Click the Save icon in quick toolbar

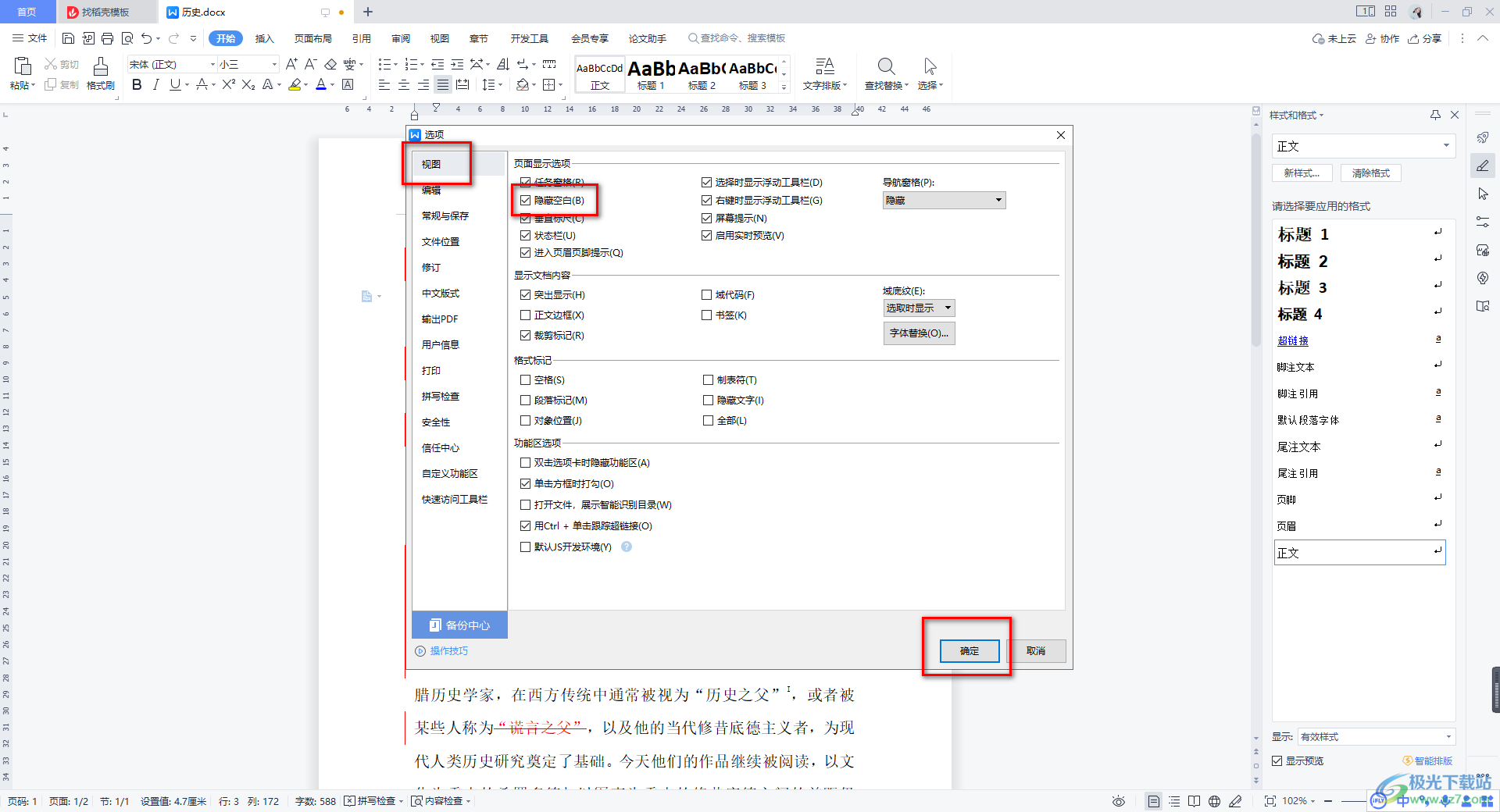68,38
